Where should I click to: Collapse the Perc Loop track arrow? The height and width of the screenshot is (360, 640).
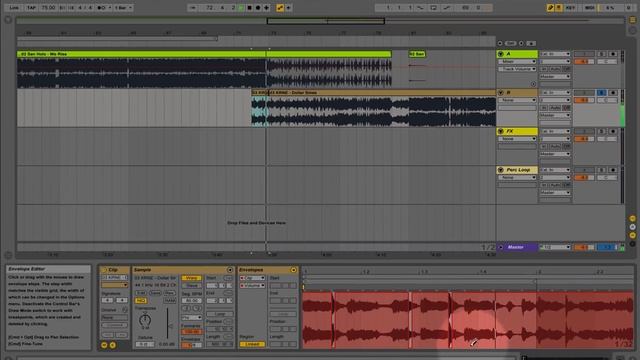tap(501, 170)
